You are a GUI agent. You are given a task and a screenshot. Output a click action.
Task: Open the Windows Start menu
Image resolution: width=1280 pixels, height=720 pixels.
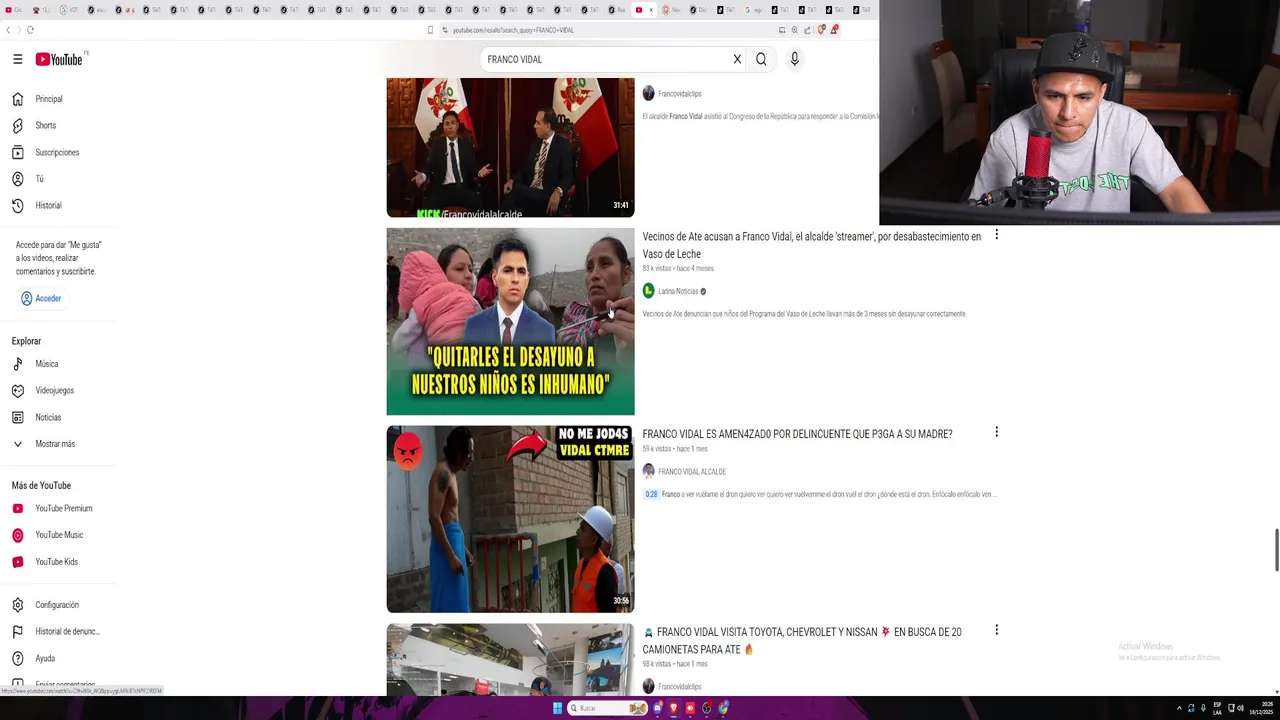pyautogui.click(x=557, y=708)
